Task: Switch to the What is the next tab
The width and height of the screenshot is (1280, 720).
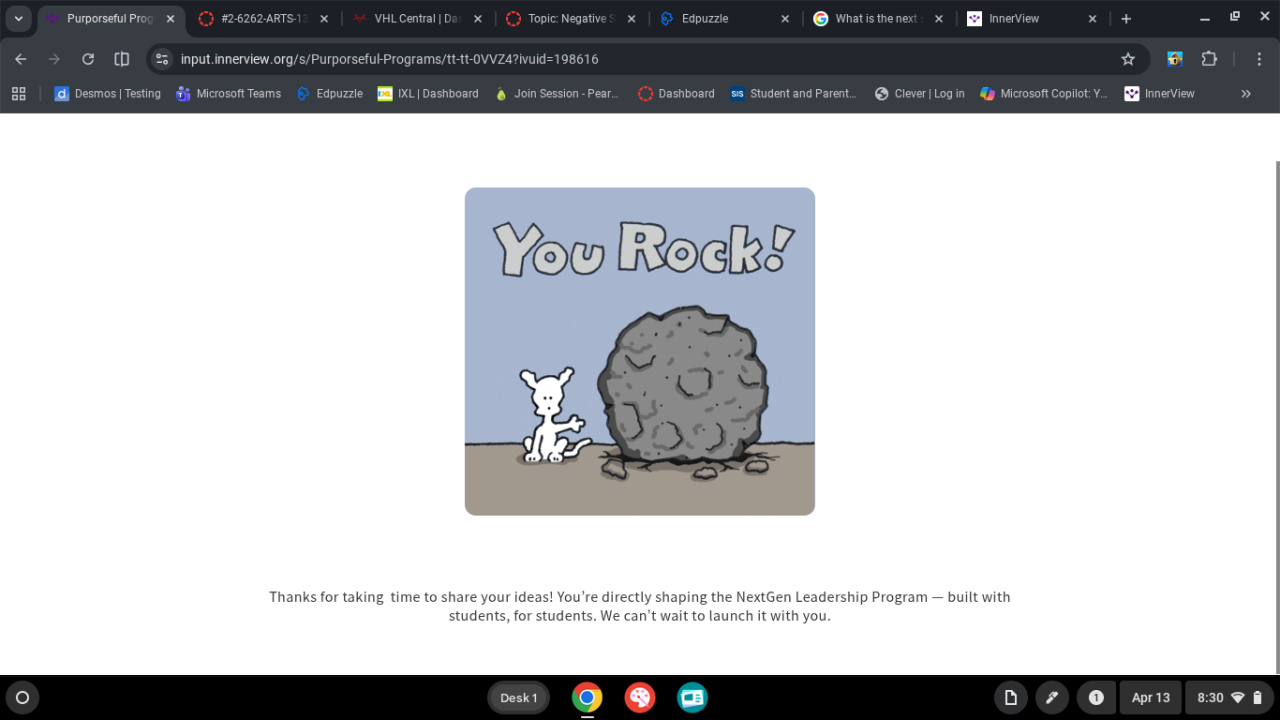Action: 879,19
